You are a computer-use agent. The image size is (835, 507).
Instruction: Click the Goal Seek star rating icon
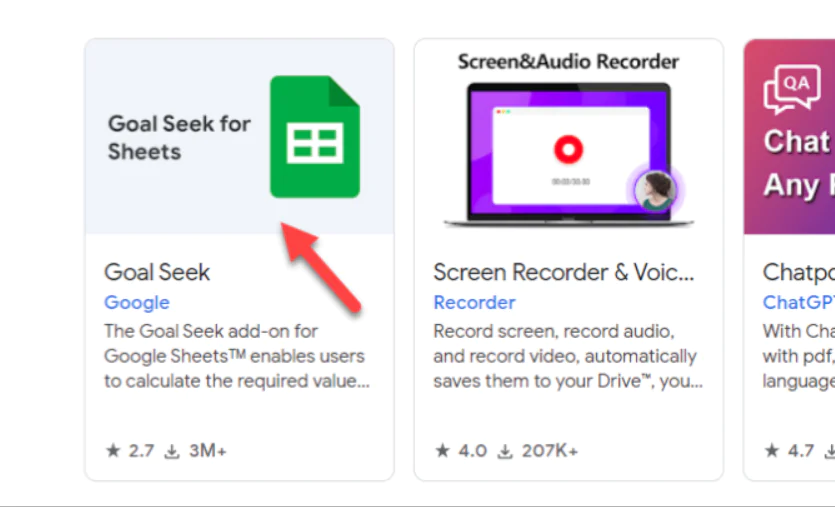(x=113, y=451)
